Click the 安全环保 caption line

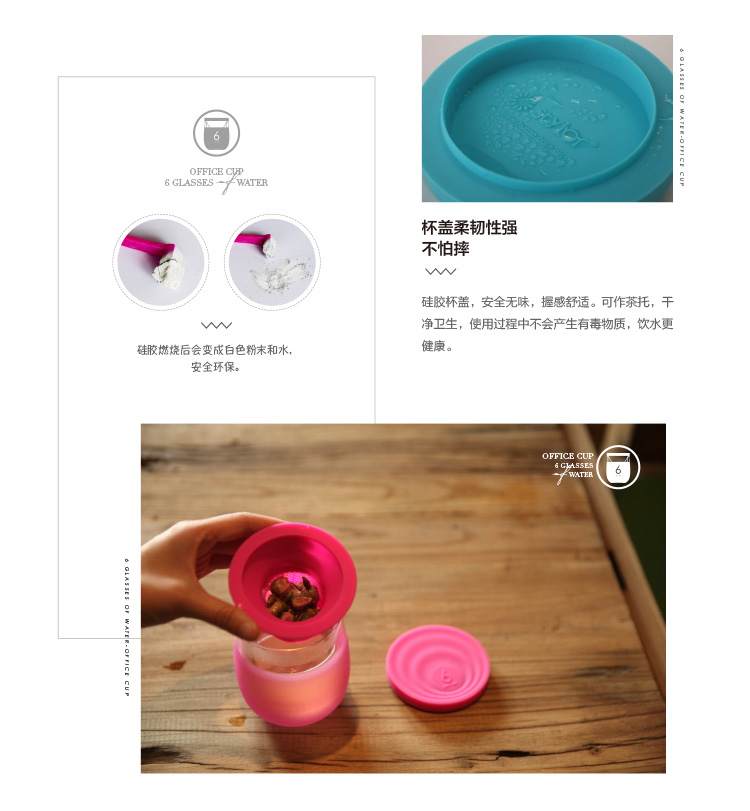coord(216,367)
